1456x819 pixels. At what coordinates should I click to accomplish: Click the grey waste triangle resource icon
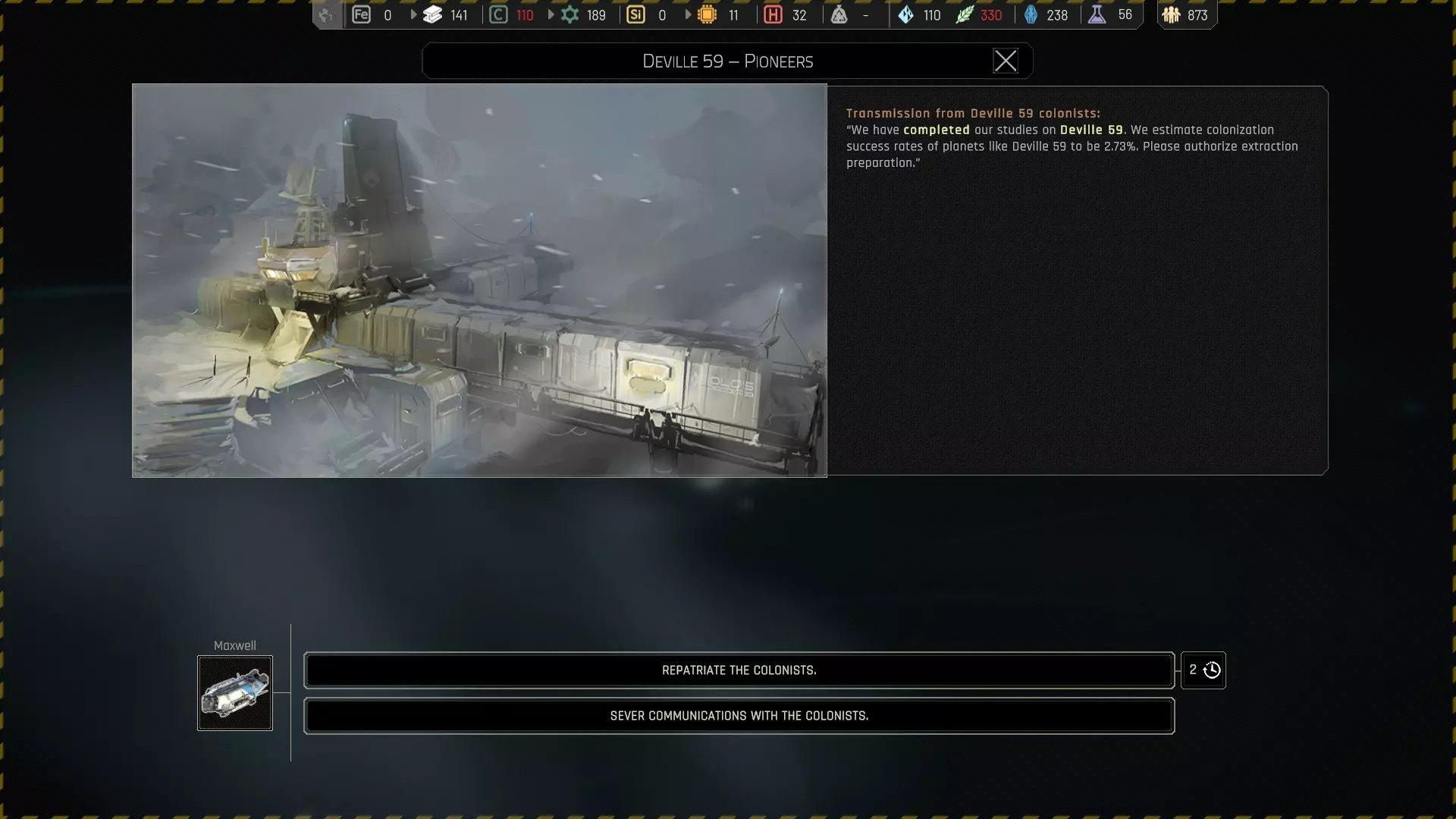839,14
